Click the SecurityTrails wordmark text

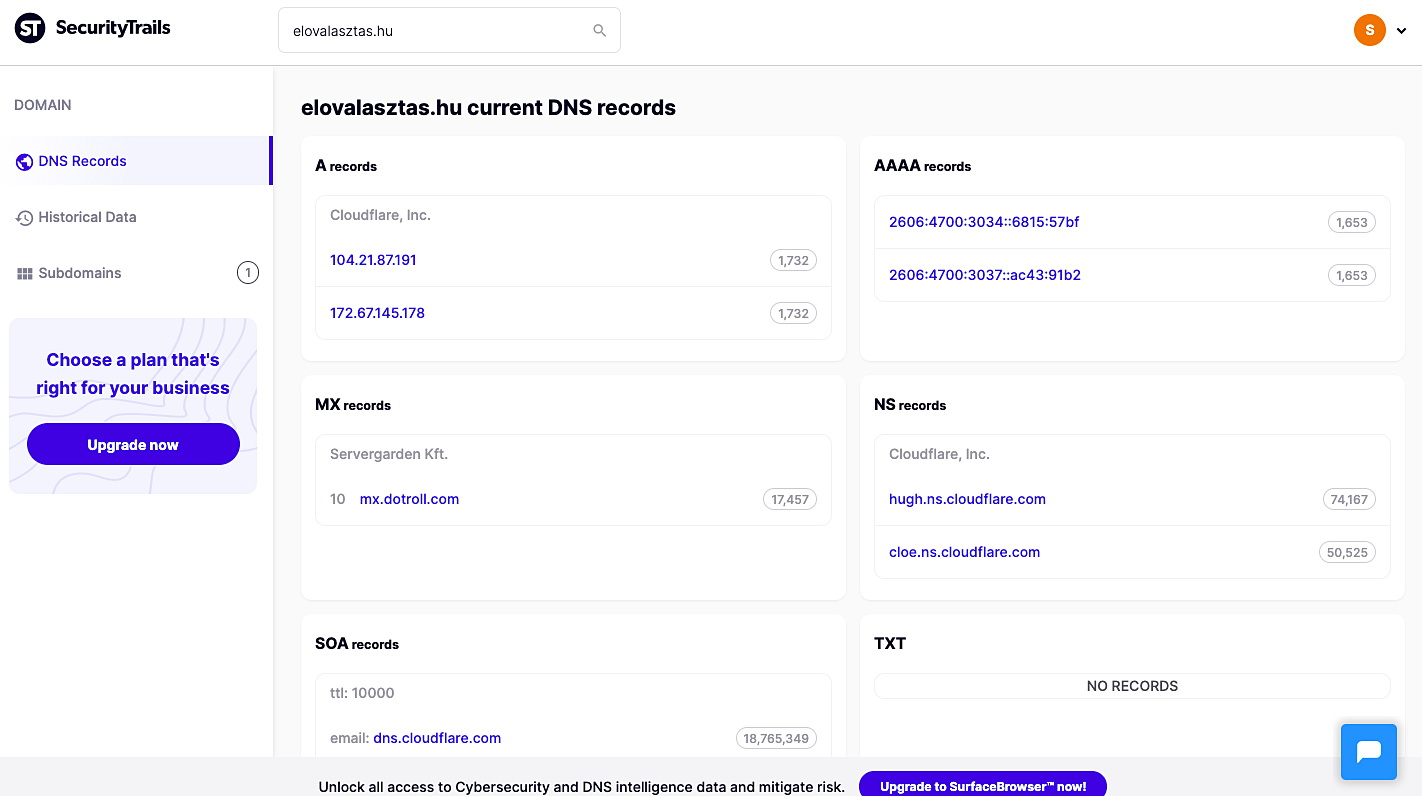[113, 28]
